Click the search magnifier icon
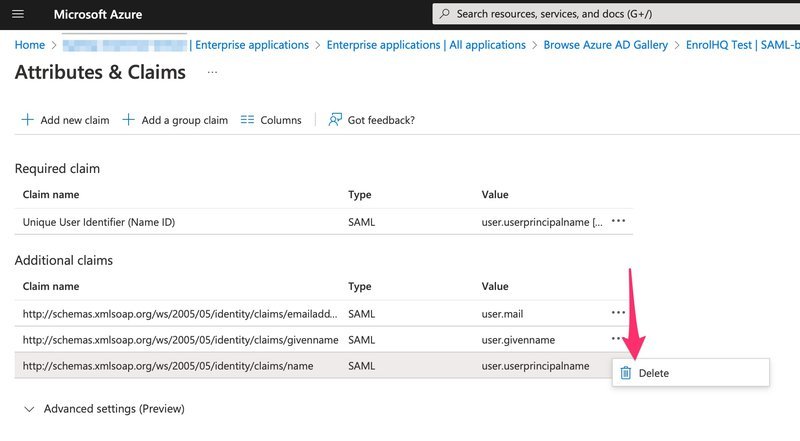Screen dimensions: 800x441 [x=445, y=14]
